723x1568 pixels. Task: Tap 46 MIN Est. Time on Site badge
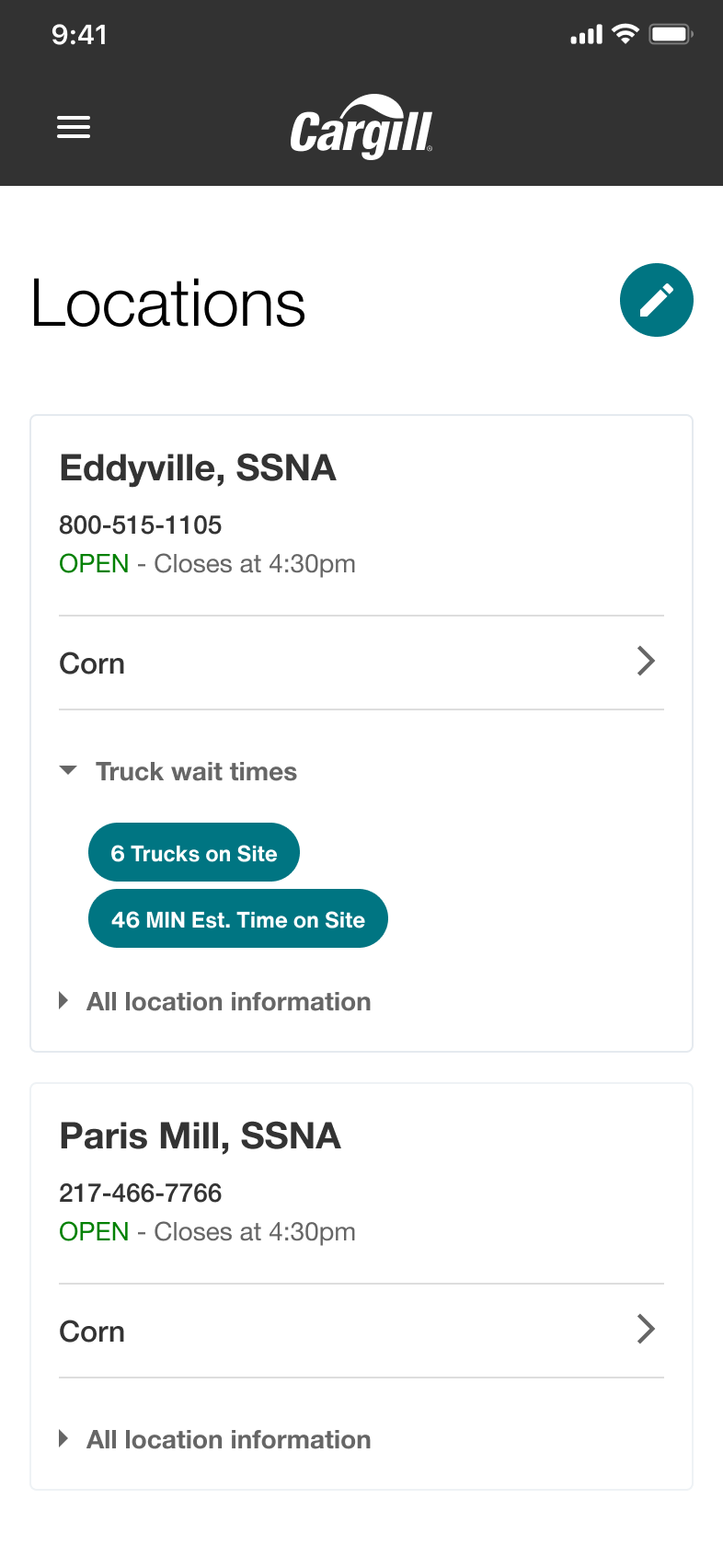point(238,918)
